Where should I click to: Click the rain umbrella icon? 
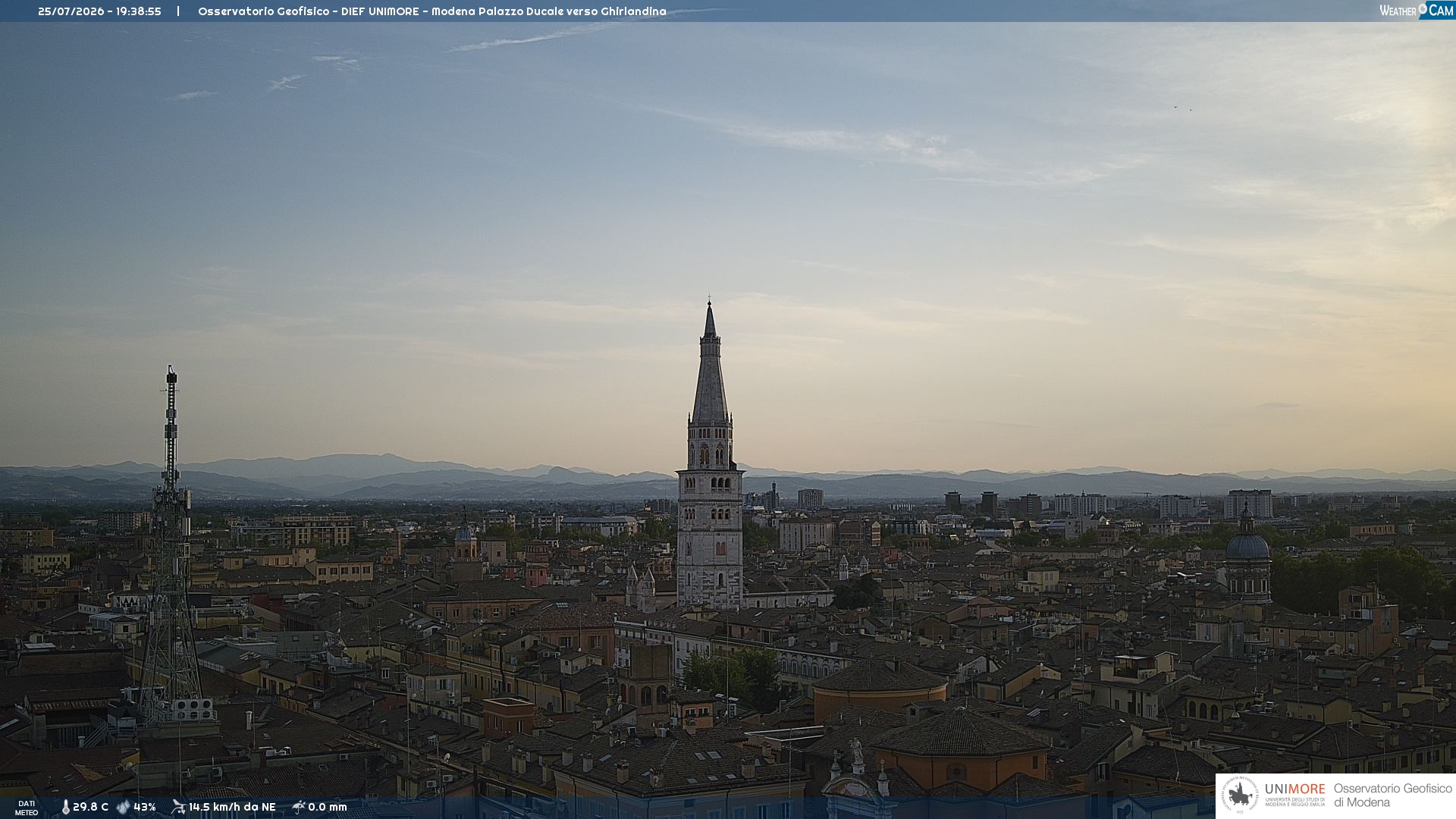click(x=299, y=807)
